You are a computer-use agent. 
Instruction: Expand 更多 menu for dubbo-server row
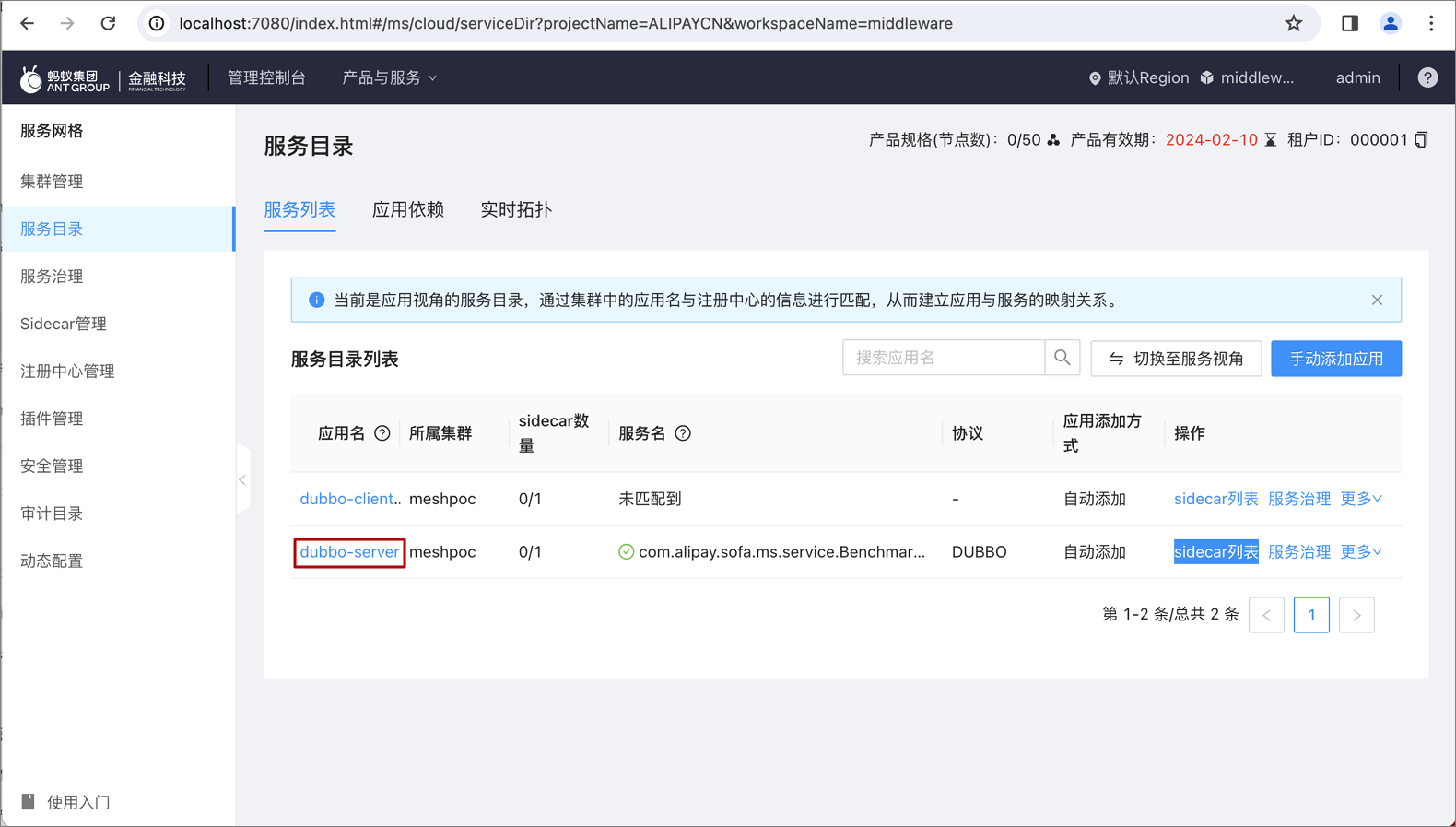[1361, 551]
